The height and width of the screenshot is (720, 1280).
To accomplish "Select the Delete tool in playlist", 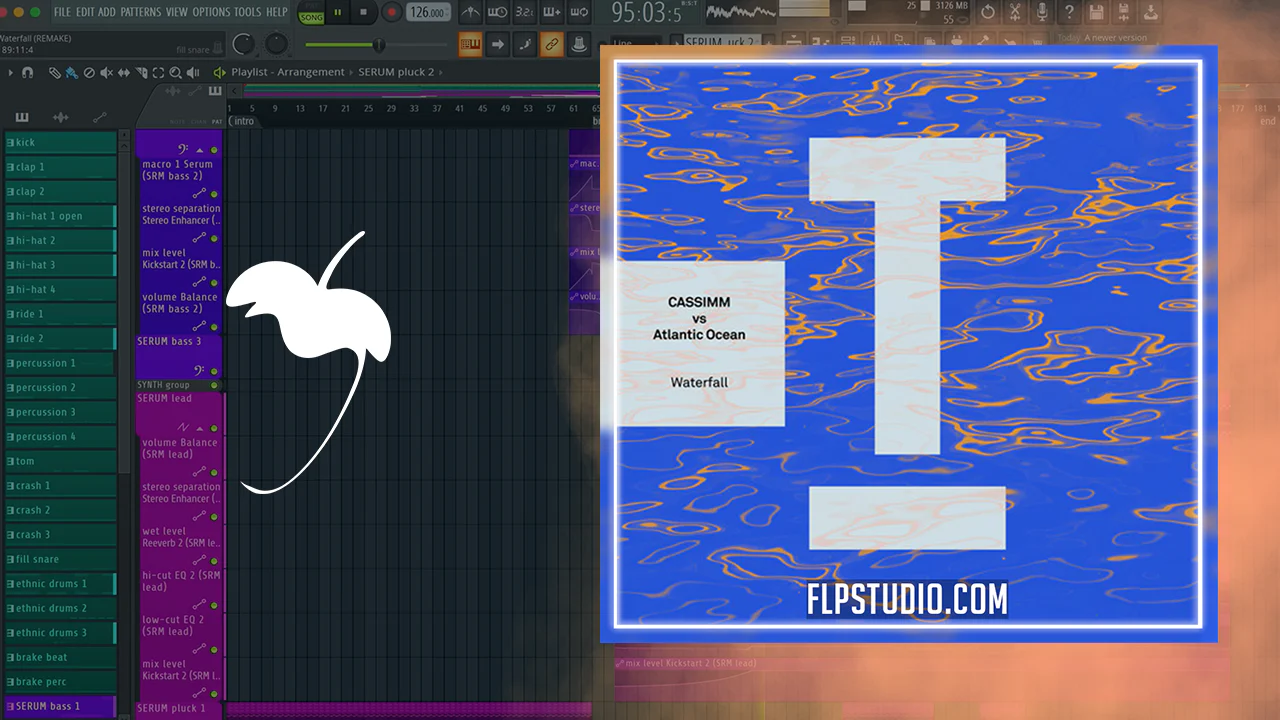I will click(x=89, y=72).
